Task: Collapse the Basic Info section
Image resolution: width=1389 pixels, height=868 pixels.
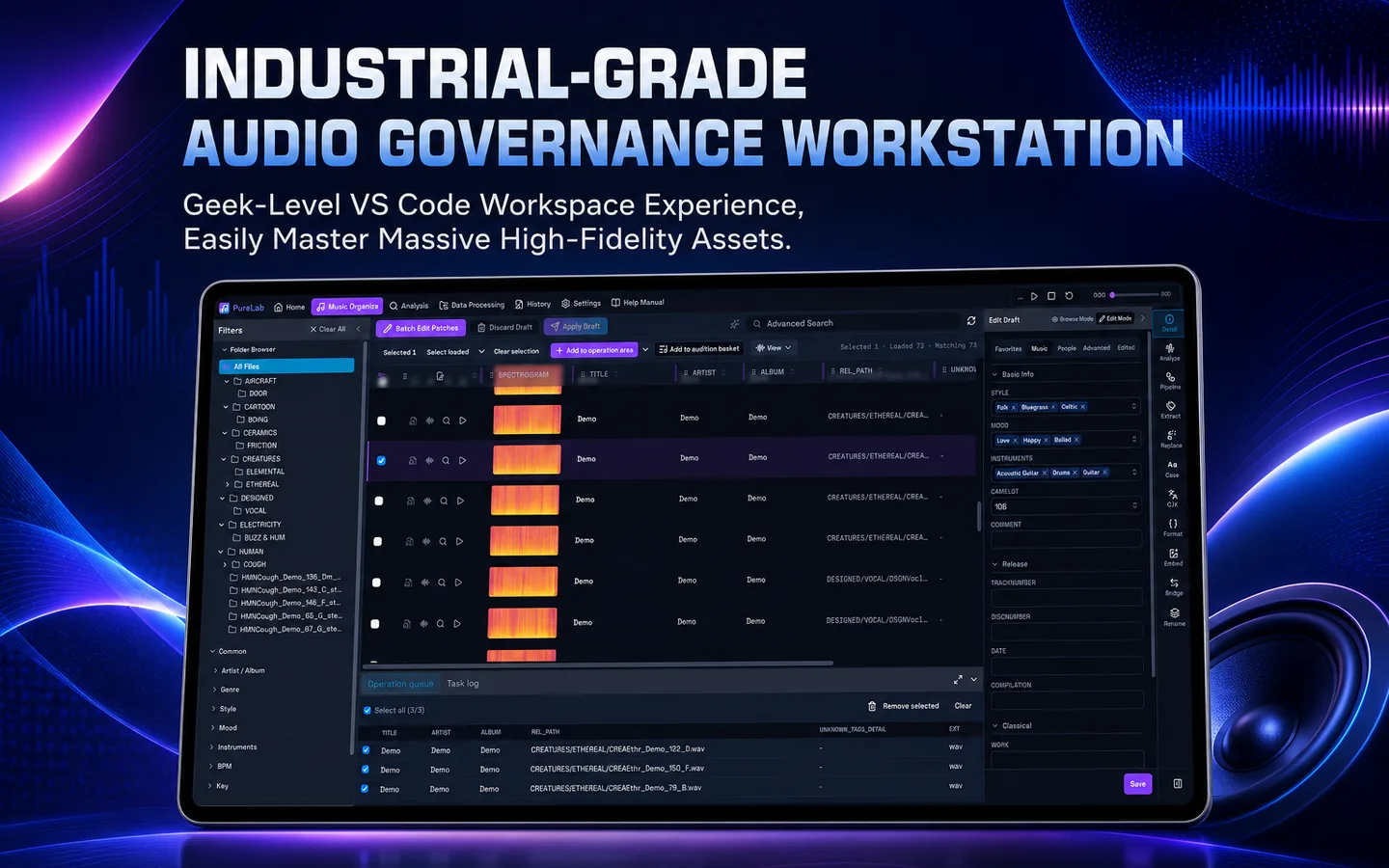Action: [995, 374]
